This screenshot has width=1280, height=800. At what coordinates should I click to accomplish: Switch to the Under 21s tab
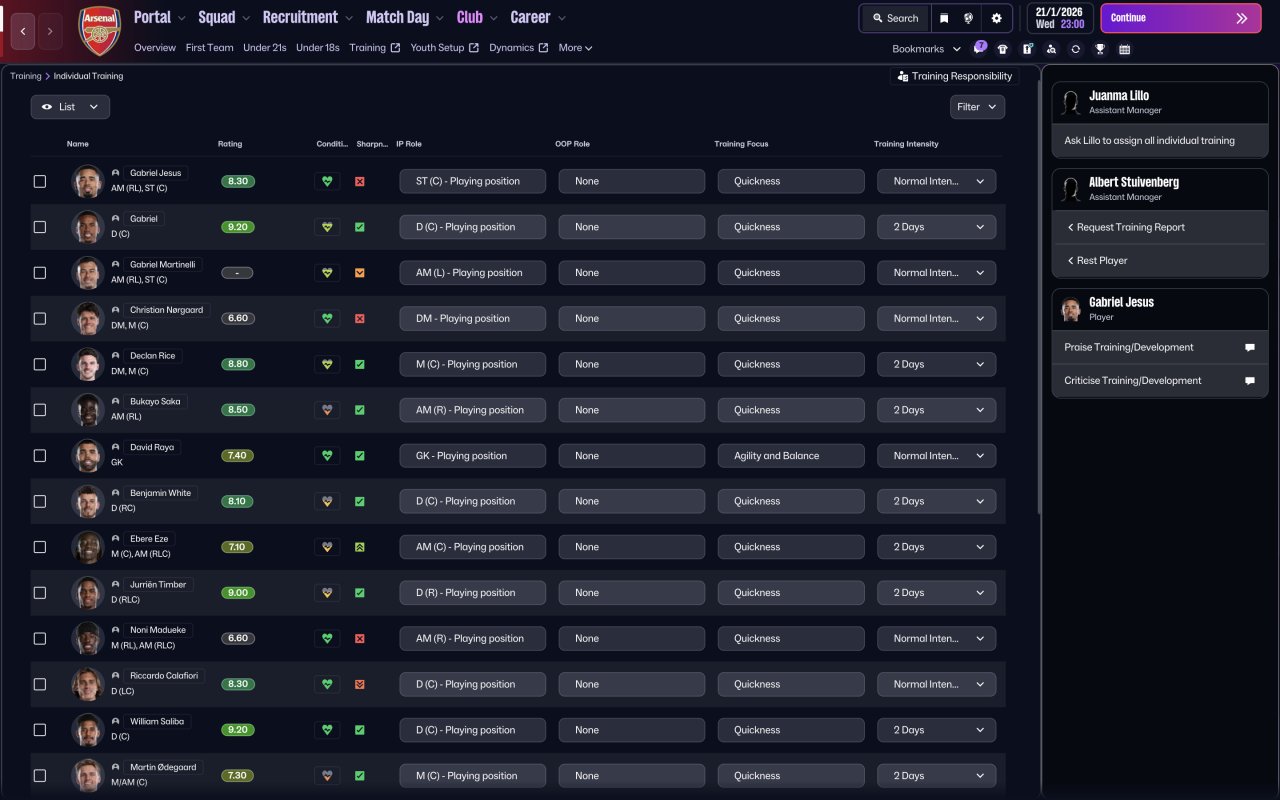click(264, 48)
